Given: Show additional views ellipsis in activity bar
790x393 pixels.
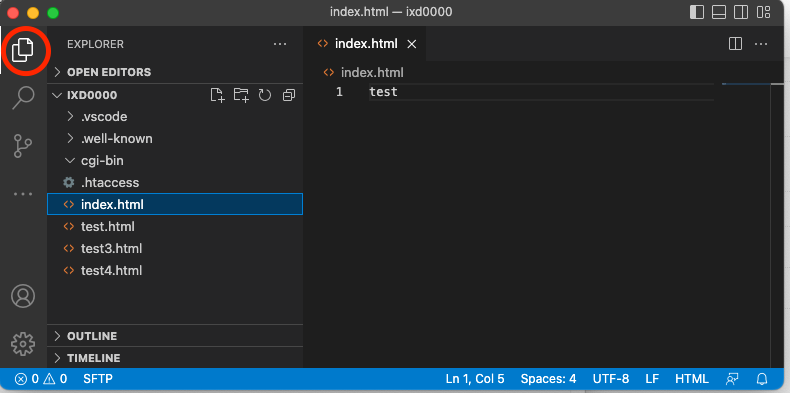Looking at the screenshot, I should (x=23, y=194).
